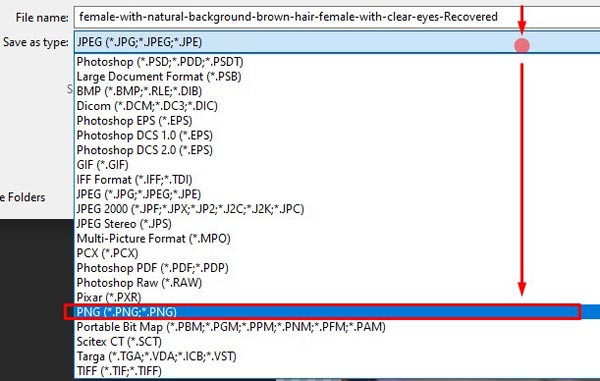600x381 pixels.
Task: Select Large Document Format (*.PSB)
Action: tap(337, 77)
